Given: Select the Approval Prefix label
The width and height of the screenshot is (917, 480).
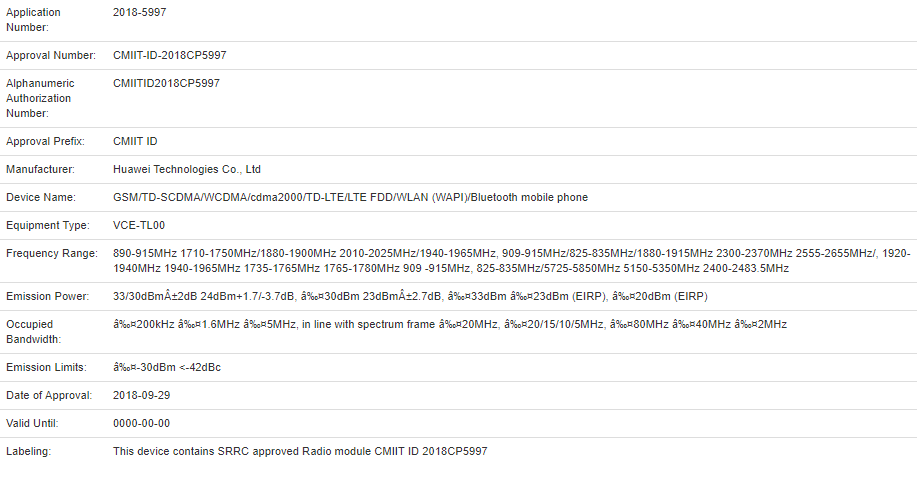Looking at the screenshot, I should [x=45, y=142].
